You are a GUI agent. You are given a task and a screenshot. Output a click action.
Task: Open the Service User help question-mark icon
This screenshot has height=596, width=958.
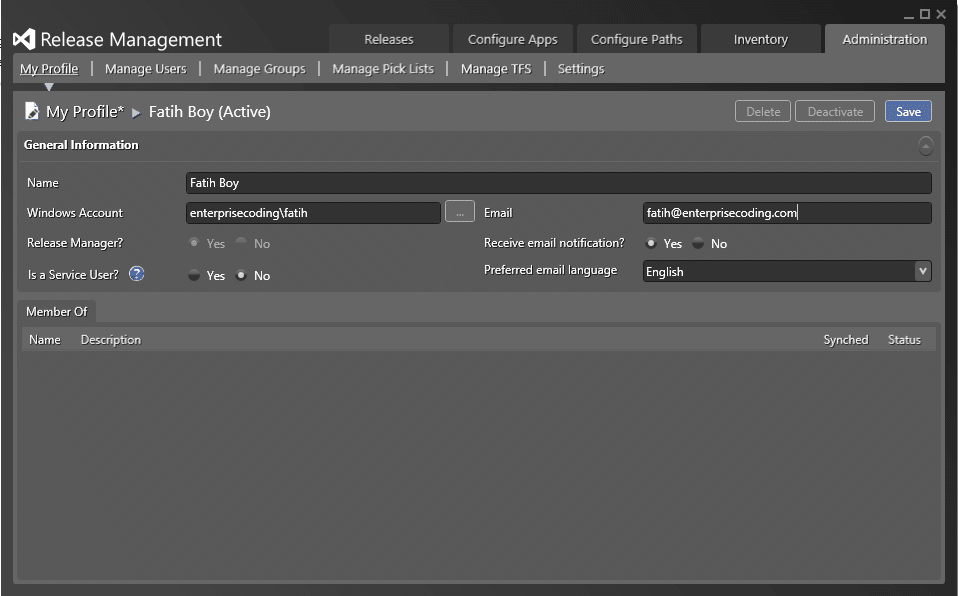pos(136,274)
